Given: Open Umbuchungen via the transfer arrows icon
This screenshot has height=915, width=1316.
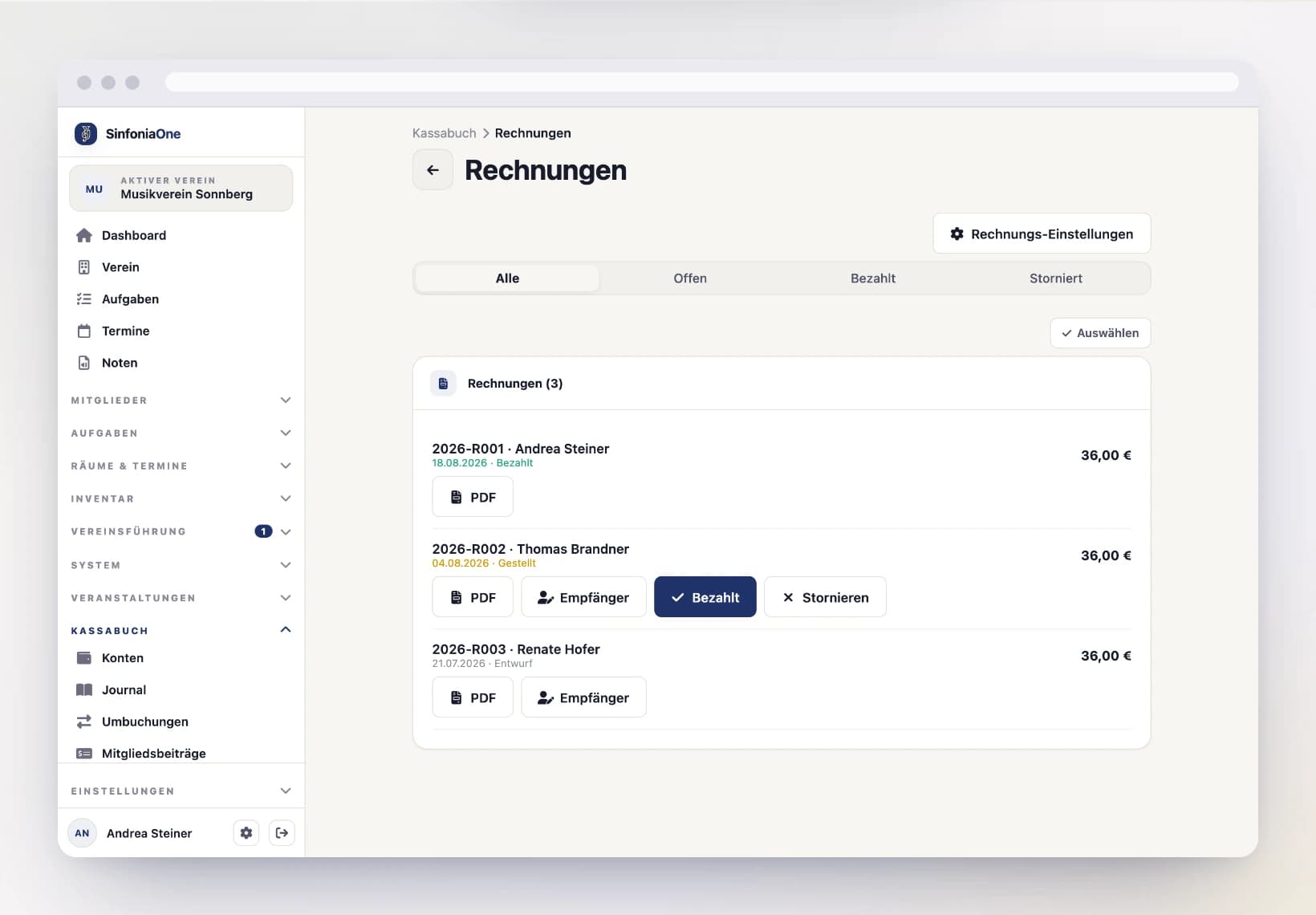Looking at the screenshot, I should pyautogui.click(x=84, y=722).
